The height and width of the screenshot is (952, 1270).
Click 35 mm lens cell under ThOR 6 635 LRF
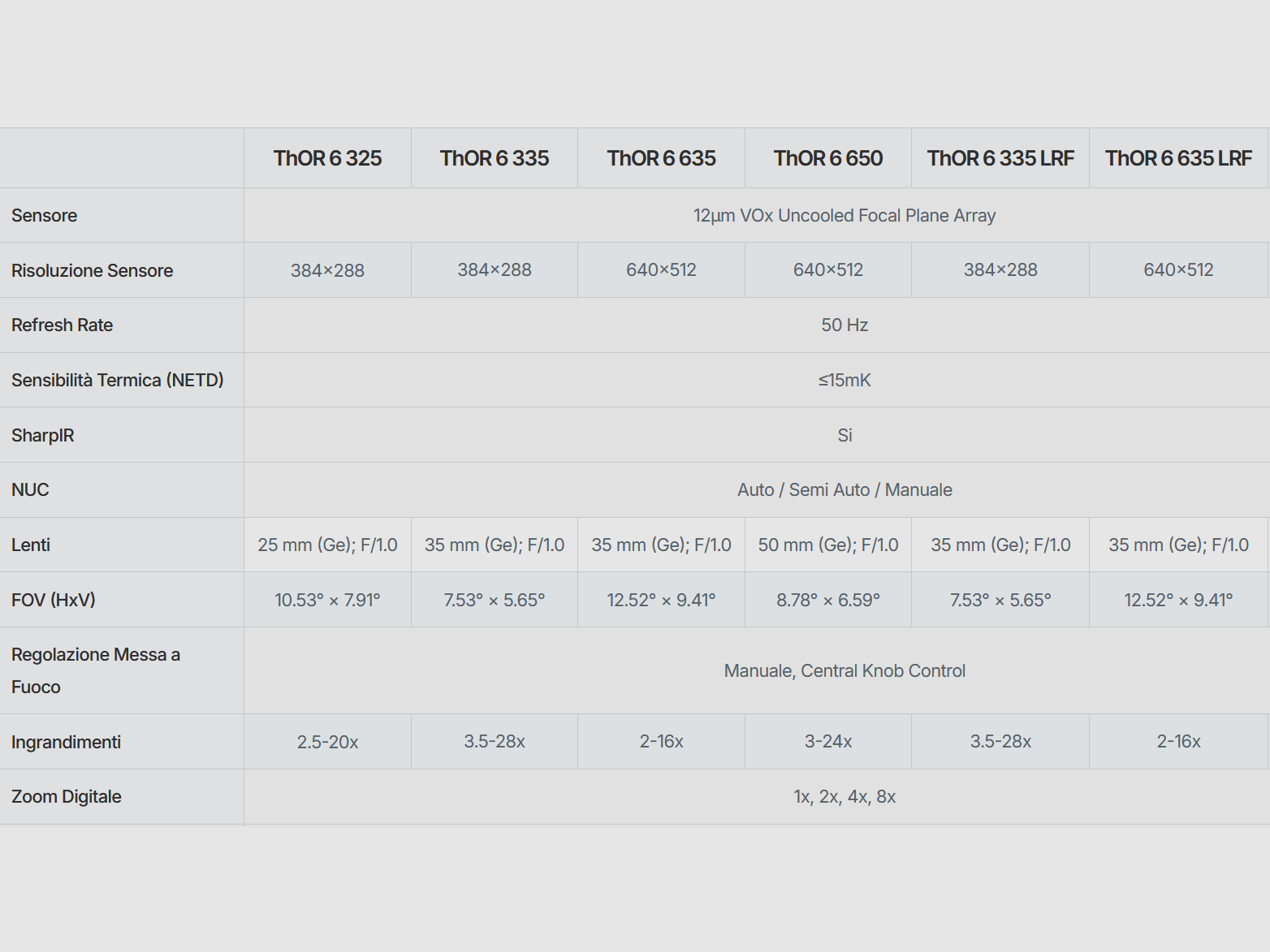[1178, 545]
